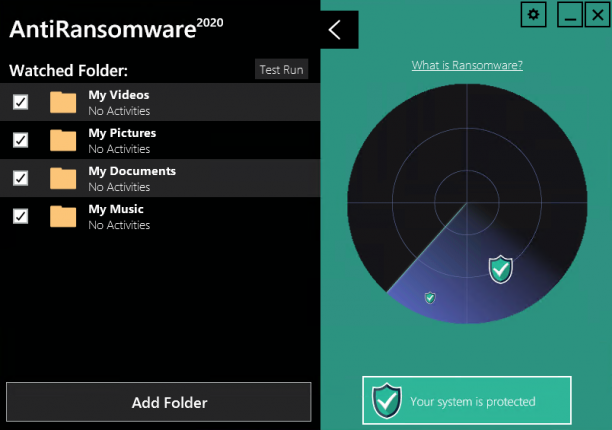Click the My Videos folder icon
Viewport: 612px width, 430px height.
[63, 102]
